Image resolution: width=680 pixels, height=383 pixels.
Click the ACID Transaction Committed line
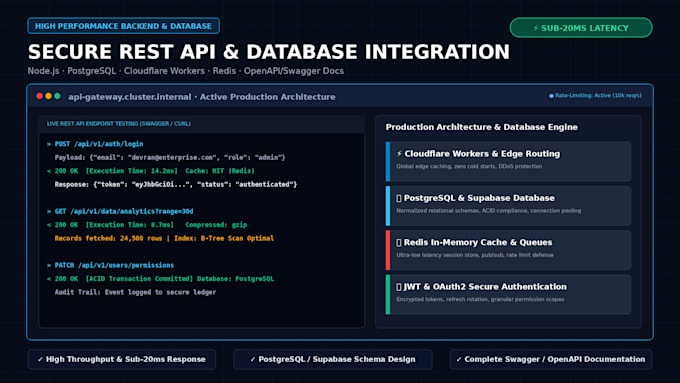[160, 278]
